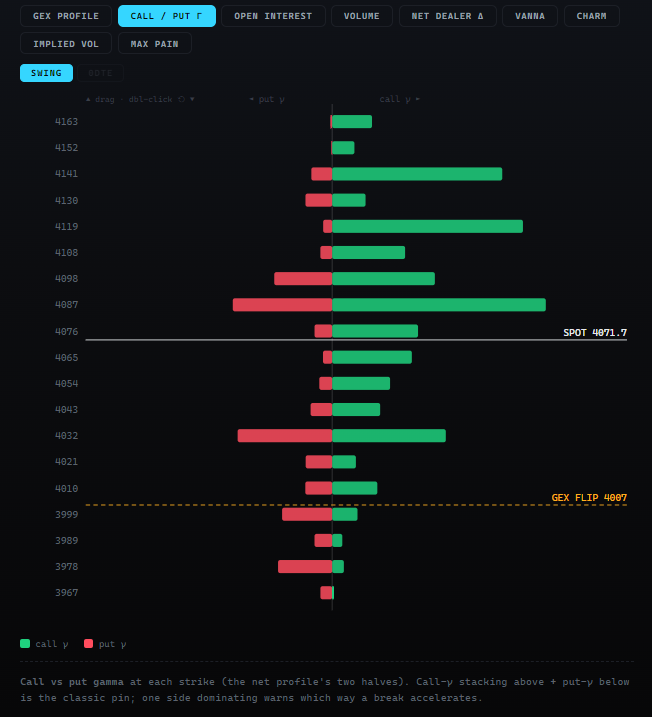Click the strike label 3989

(66, 540)
